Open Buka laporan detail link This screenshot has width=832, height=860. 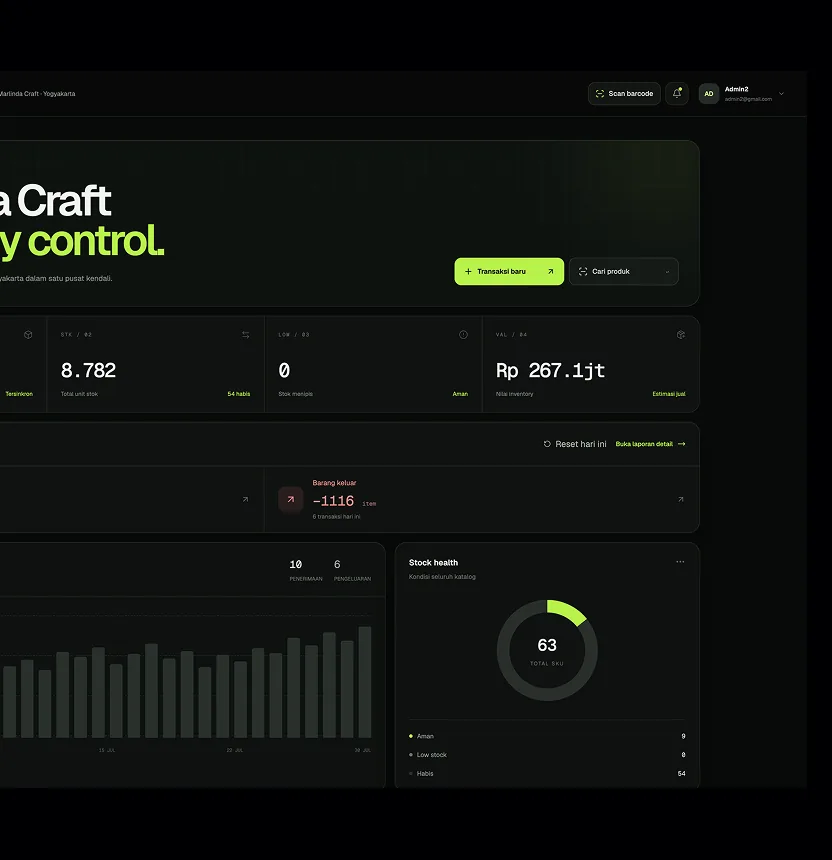point(650,444)
